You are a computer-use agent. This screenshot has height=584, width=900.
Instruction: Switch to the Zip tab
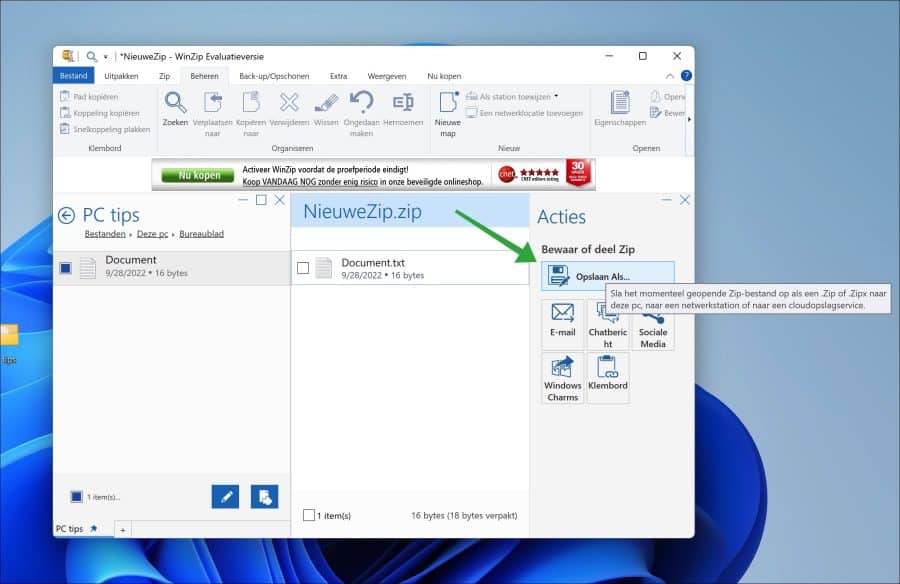click(x=165, y=76)
